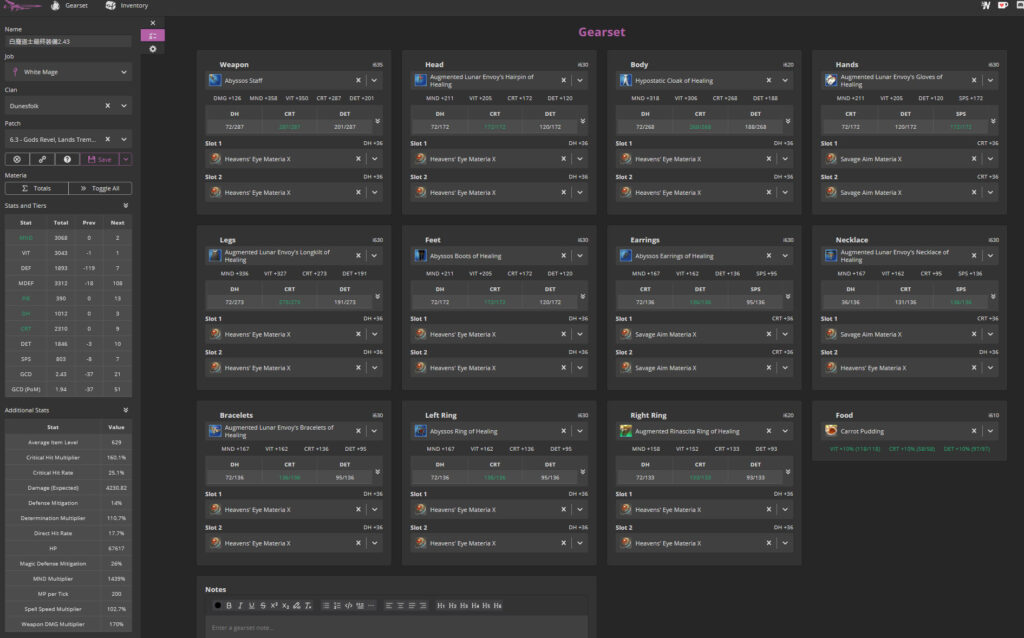Collapse the Stats and Tiers section
The image size is (1024, 638).
[x=126, y=205]
